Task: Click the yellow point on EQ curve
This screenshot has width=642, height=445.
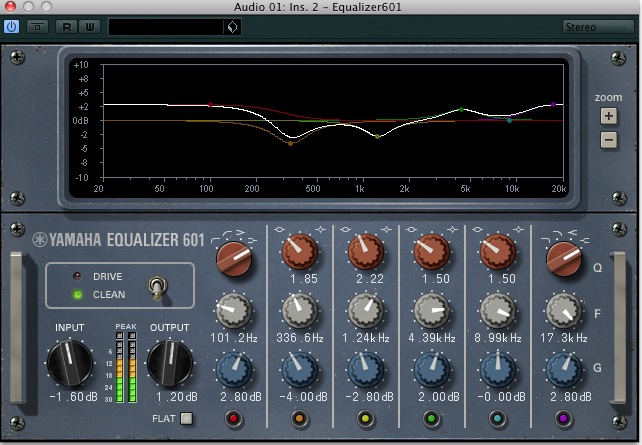Action: click(x=378, y=136)
